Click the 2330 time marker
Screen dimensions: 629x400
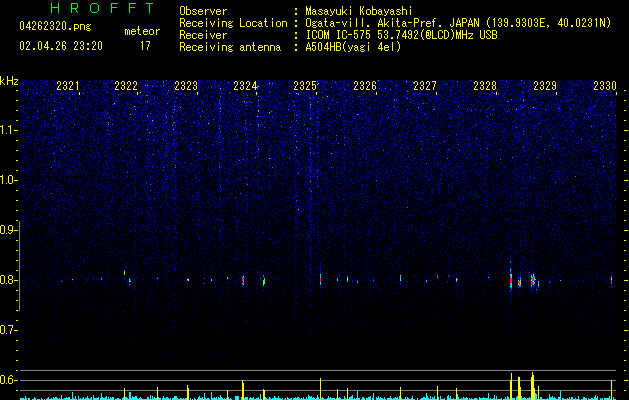point(605,86)
